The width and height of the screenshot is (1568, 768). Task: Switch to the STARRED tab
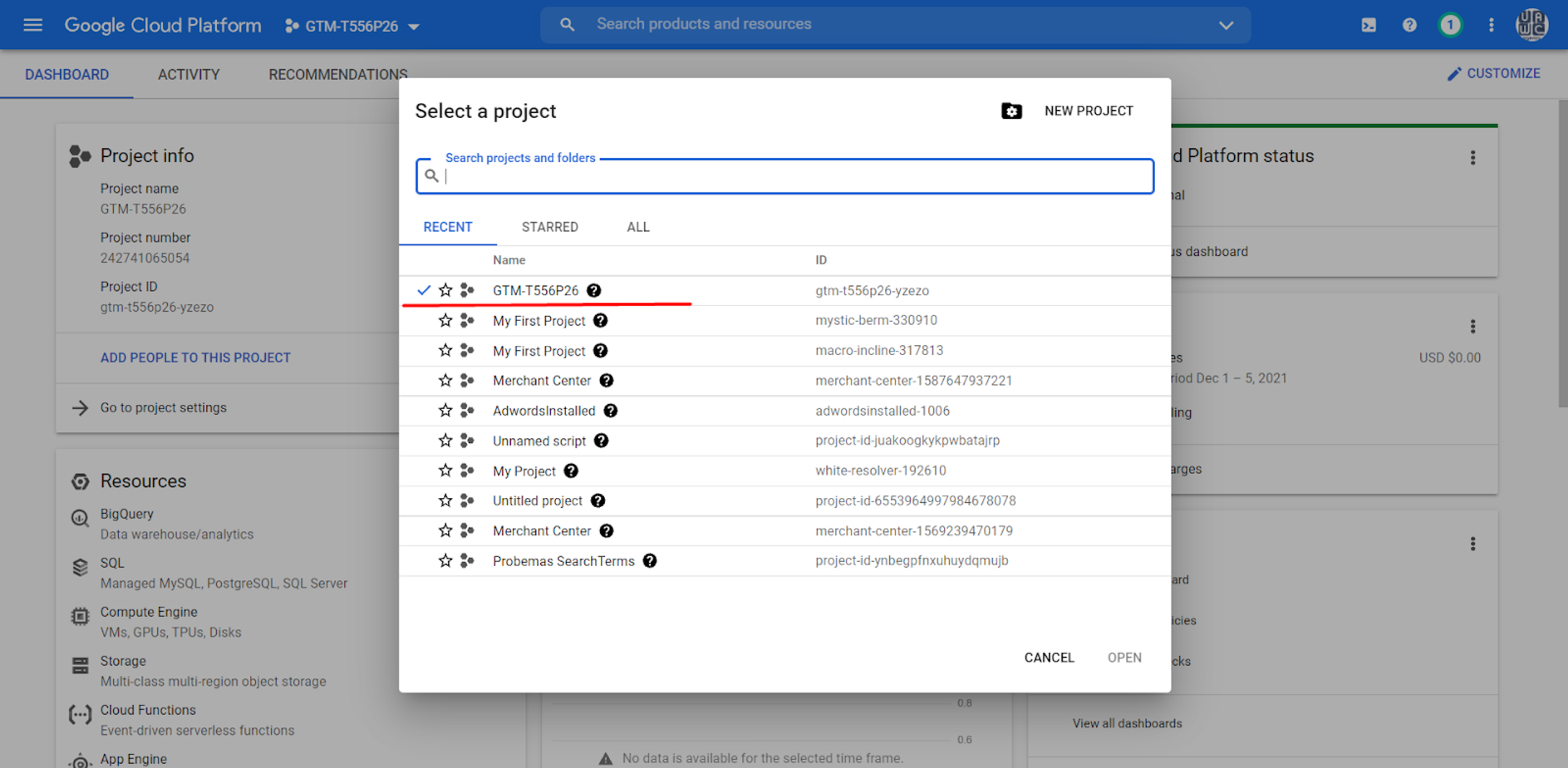[549, 227]
